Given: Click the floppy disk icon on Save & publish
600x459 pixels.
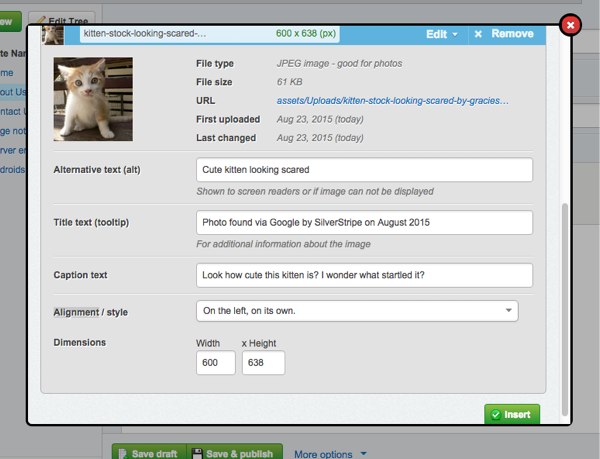Looking at the screenshot, I should coord(197,453).
